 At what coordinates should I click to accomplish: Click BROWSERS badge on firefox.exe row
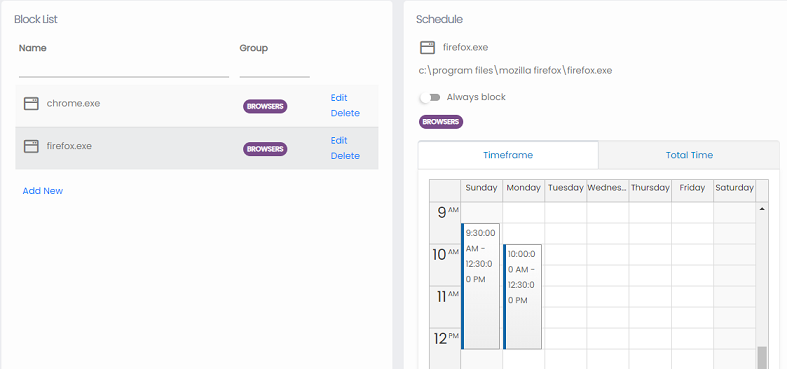tap(265, 149)
